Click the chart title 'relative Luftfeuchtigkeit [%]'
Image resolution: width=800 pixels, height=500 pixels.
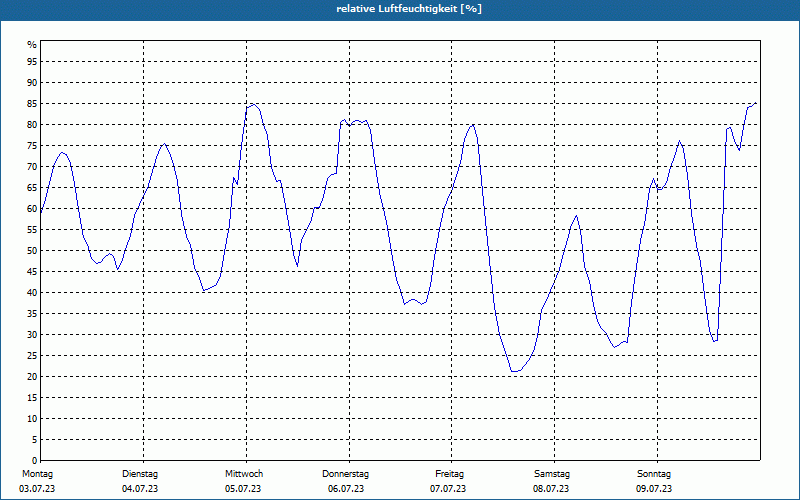(409, 9)
